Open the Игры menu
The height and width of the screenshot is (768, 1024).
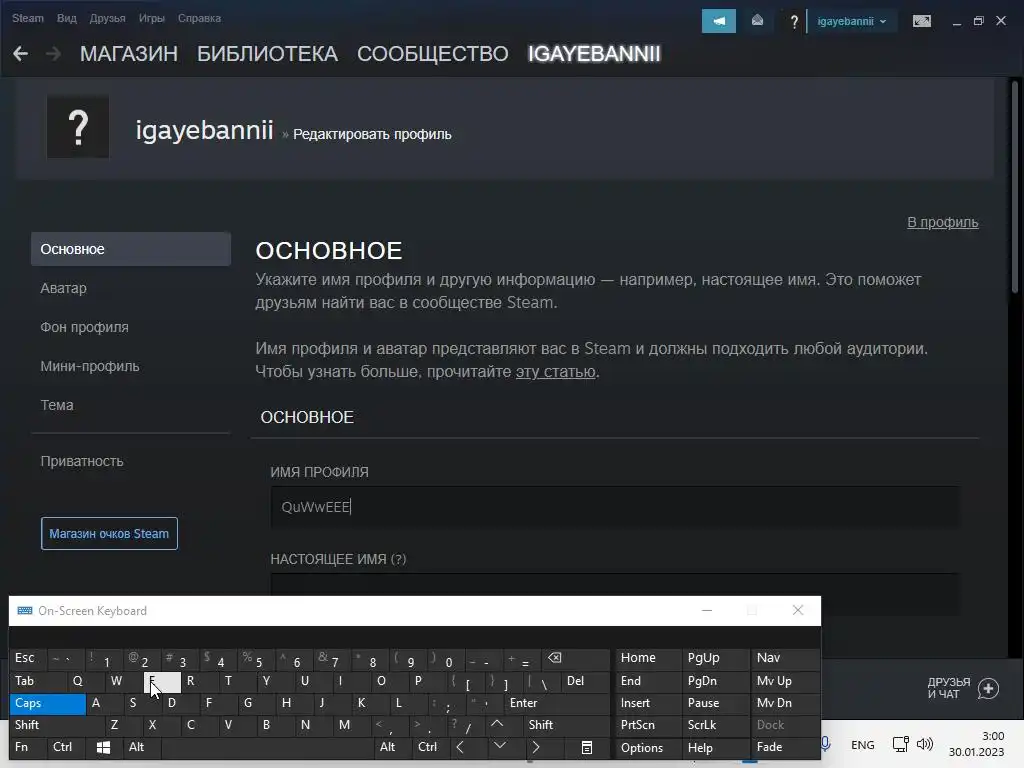click(152, 18)
